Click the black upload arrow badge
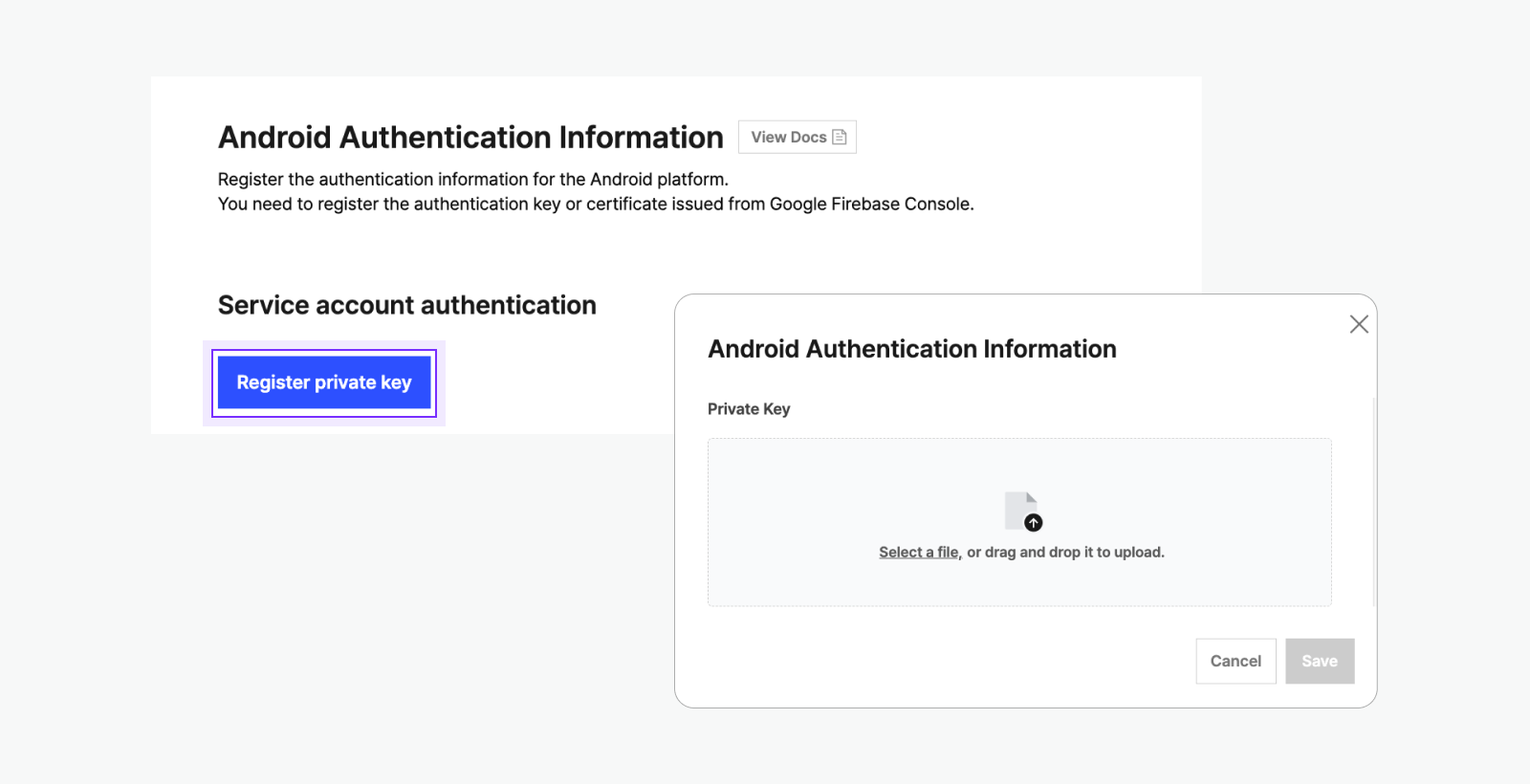This screenshot has height=784, width=1530. pyautogui.click(x=1034, y=523)
